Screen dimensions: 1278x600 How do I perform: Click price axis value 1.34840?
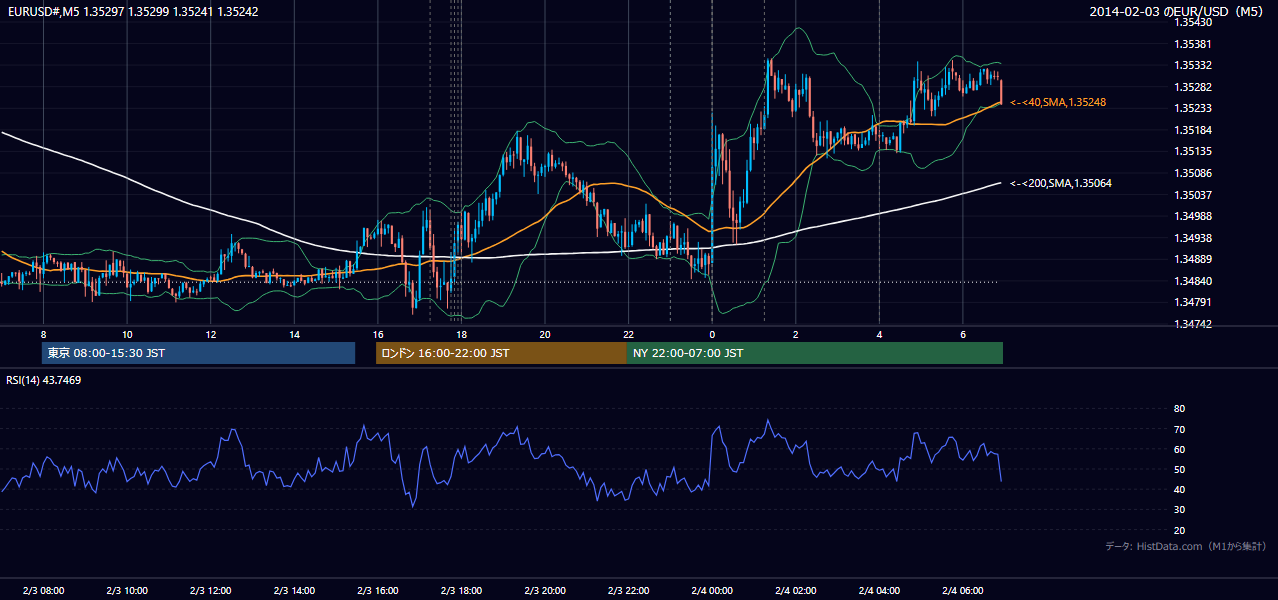[x=1193, y=281]
